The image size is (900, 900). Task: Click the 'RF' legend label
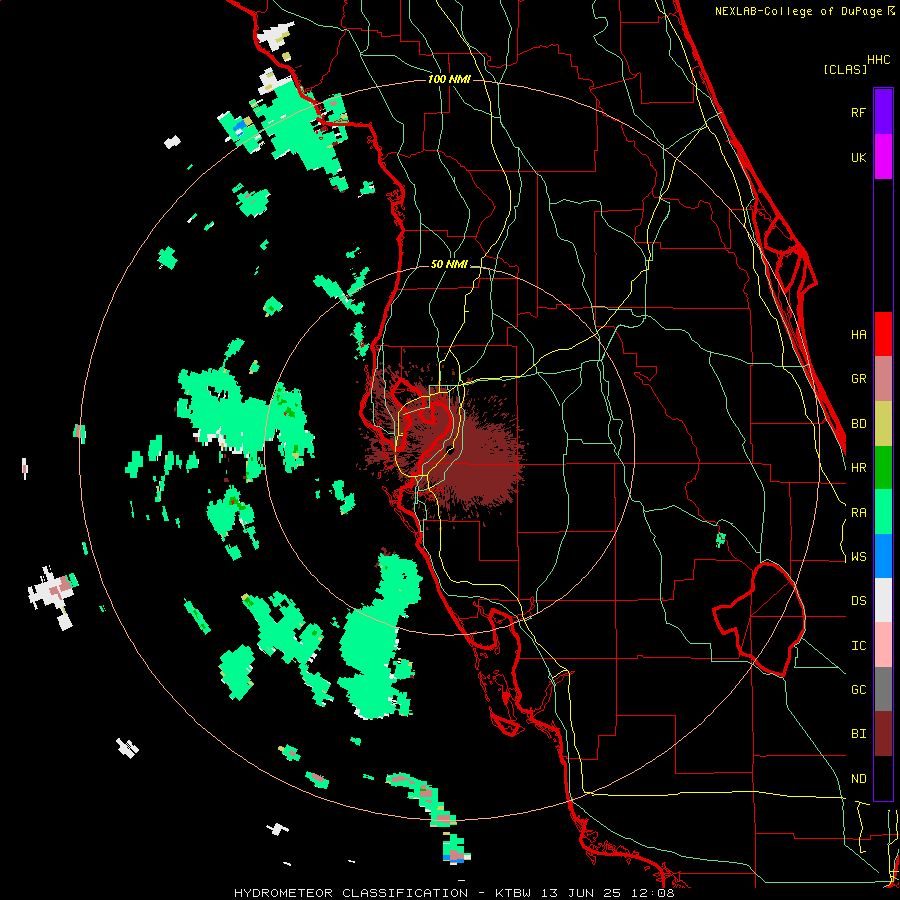pyautogui.click(x=858, y=112)
